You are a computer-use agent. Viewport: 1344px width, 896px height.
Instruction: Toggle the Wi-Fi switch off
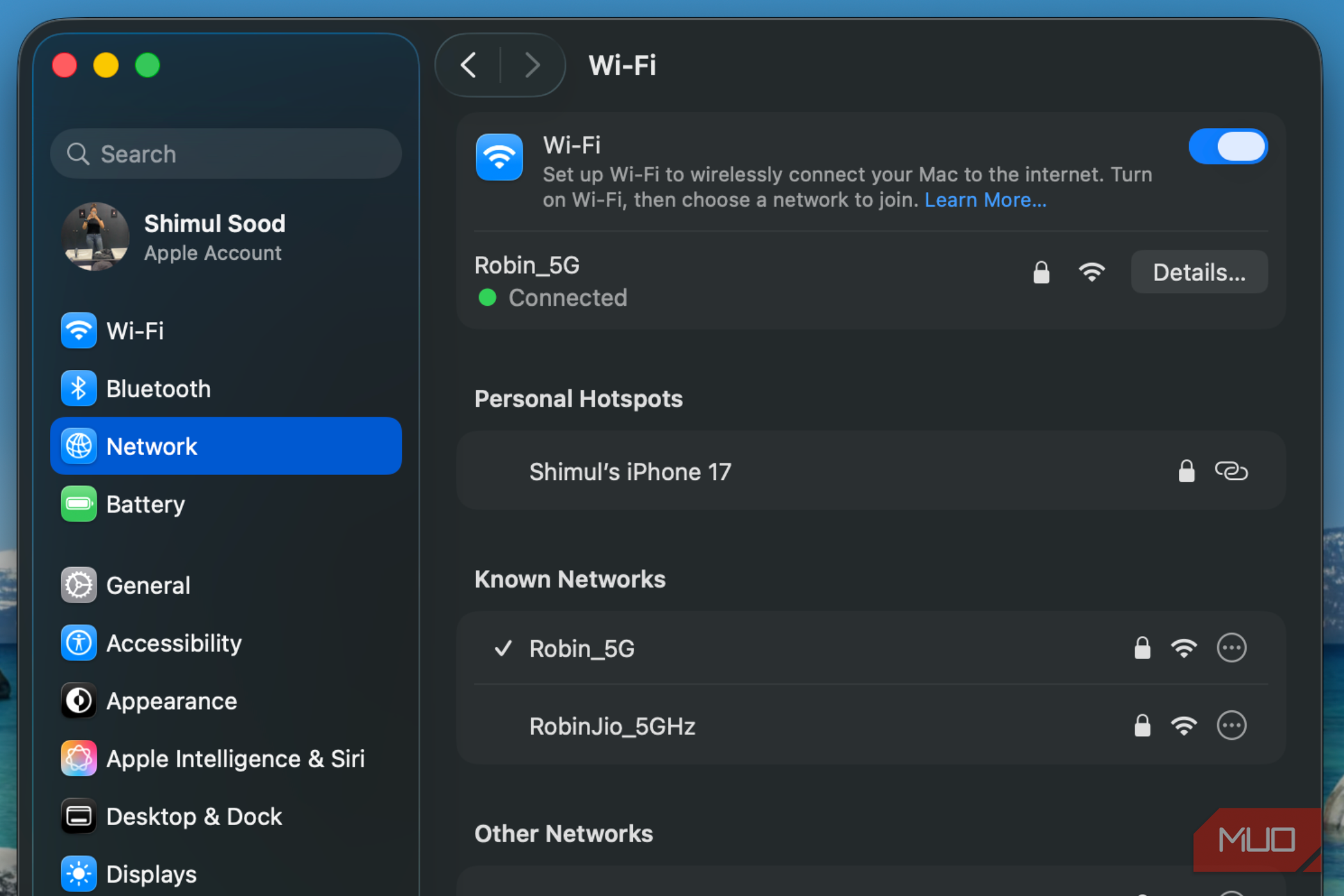pos(1228,147)
